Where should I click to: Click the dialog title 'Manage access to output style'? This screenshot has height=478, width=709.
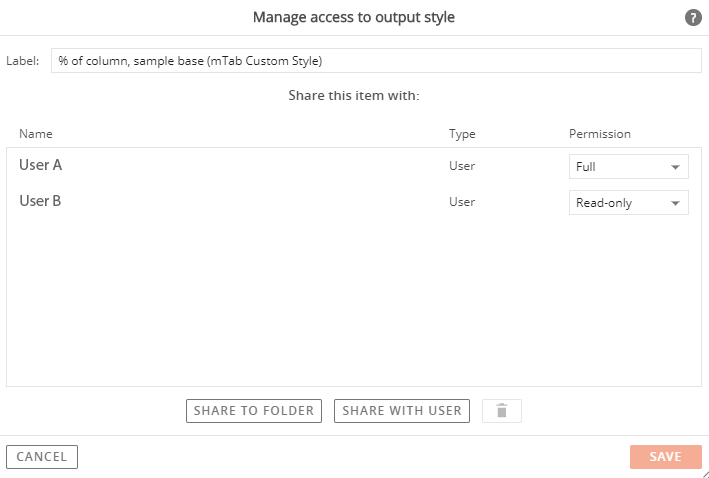coord(354,17)
